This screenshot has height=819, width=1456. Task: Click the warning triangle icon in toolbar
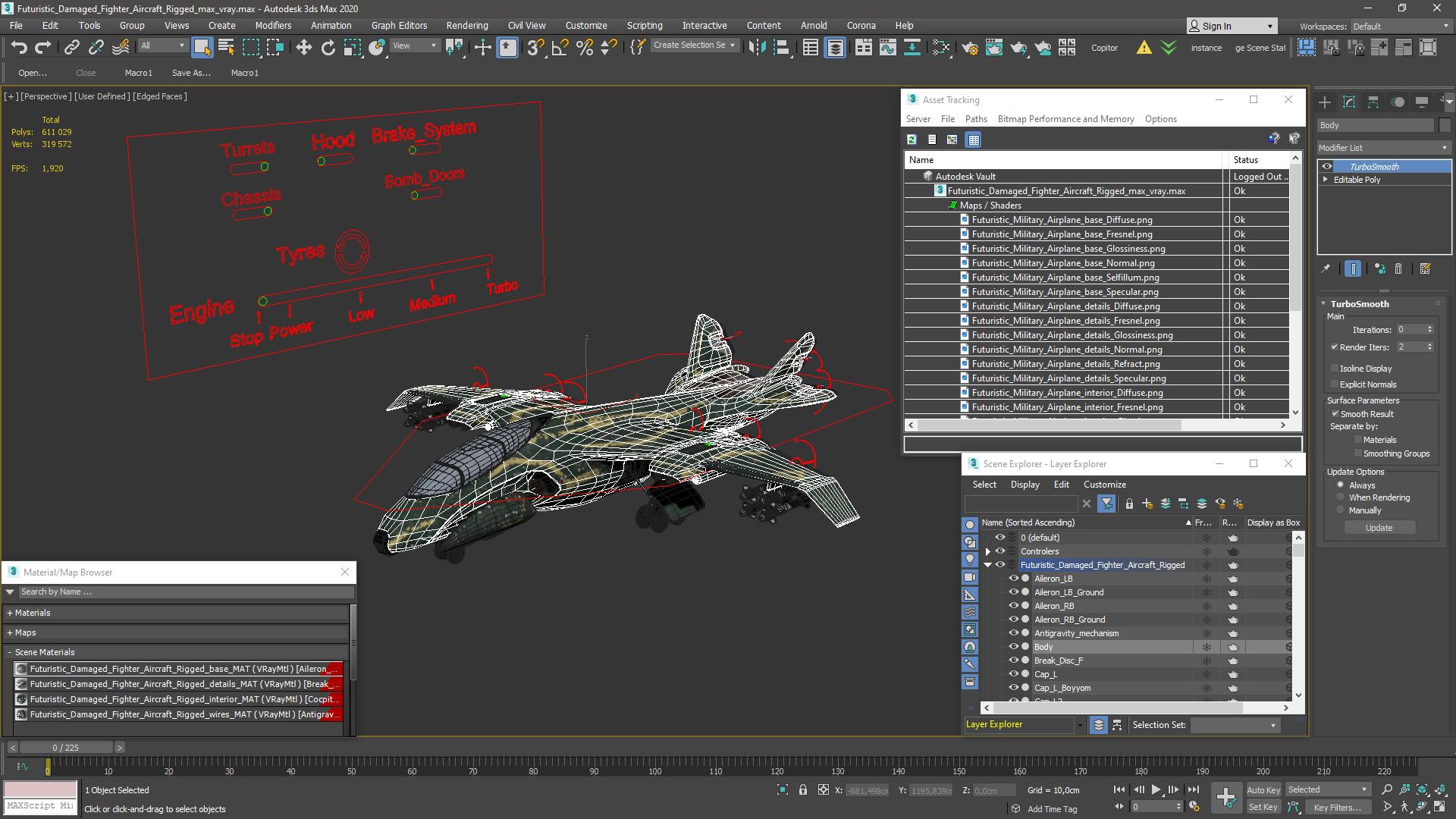tap(1144, 47)
